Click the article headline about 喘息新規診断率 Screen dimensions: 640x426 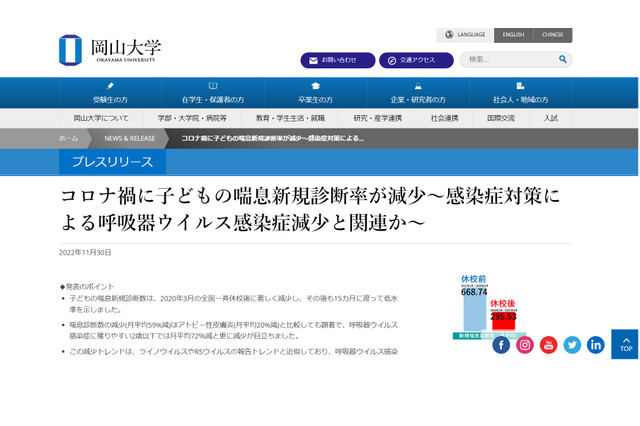310,209
